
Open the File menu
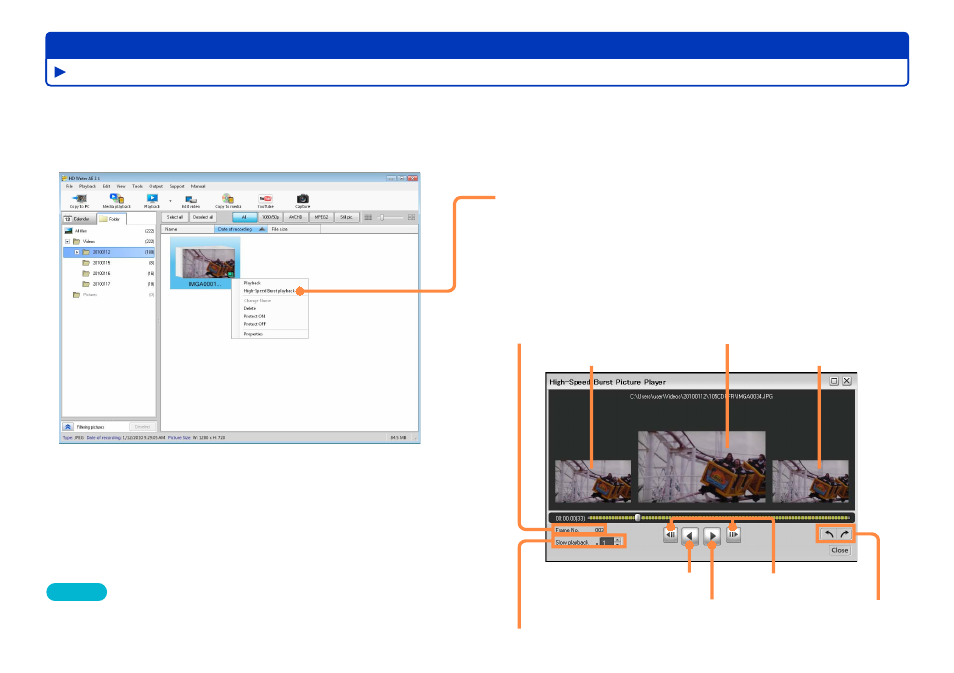coord(69,186)
